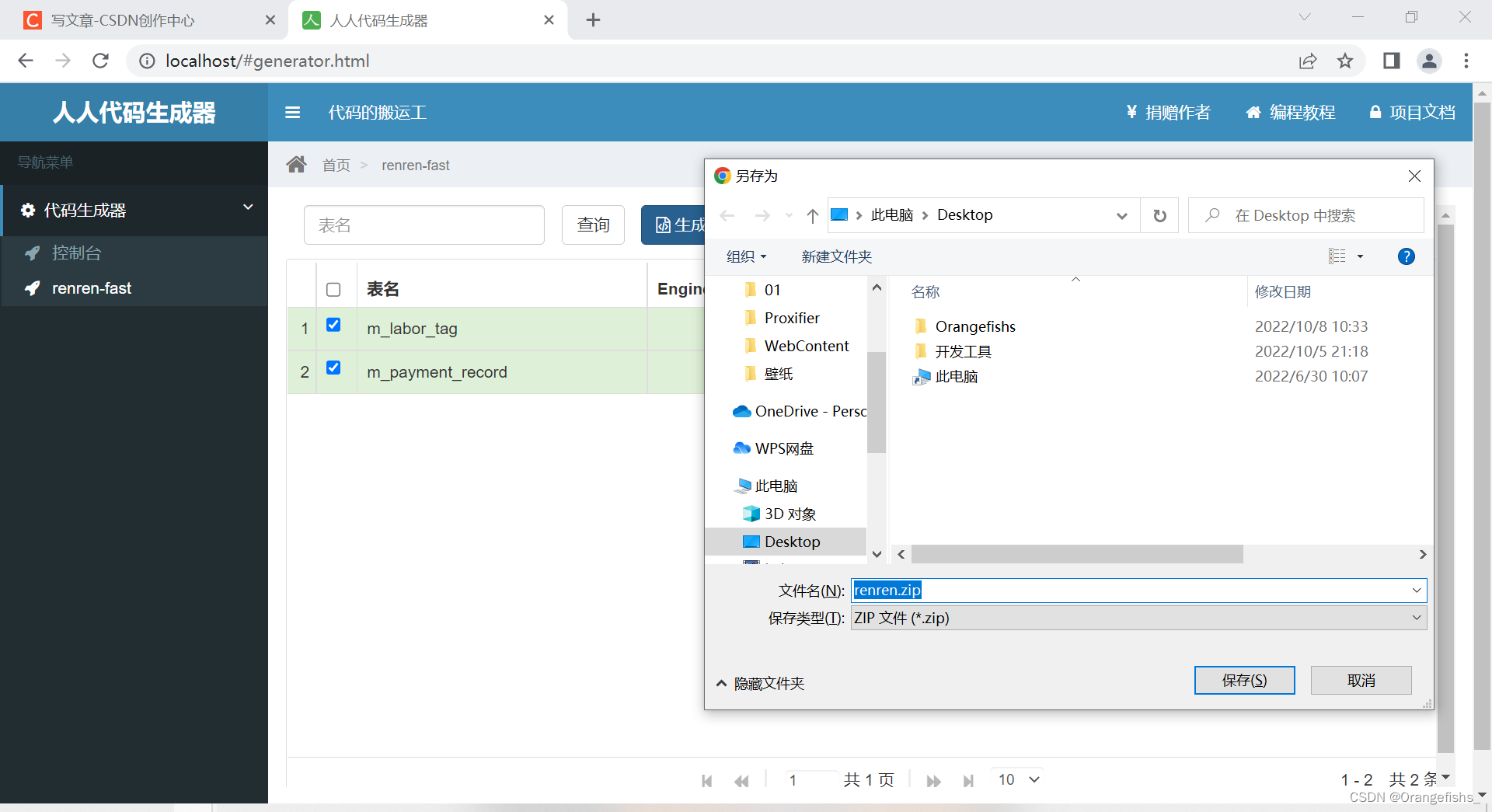The width and height of the screenshot is (1492, 812).
Task: Switch to the 写文章-CSDN创作中心 tab
Action: (124, 20)
